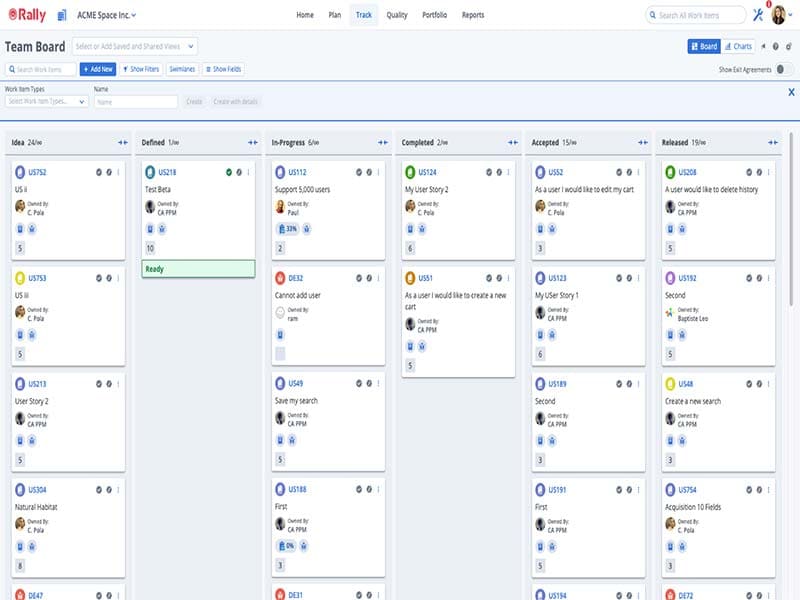
Task: Click the user story icon on card DE32
Action: point(280,277)
